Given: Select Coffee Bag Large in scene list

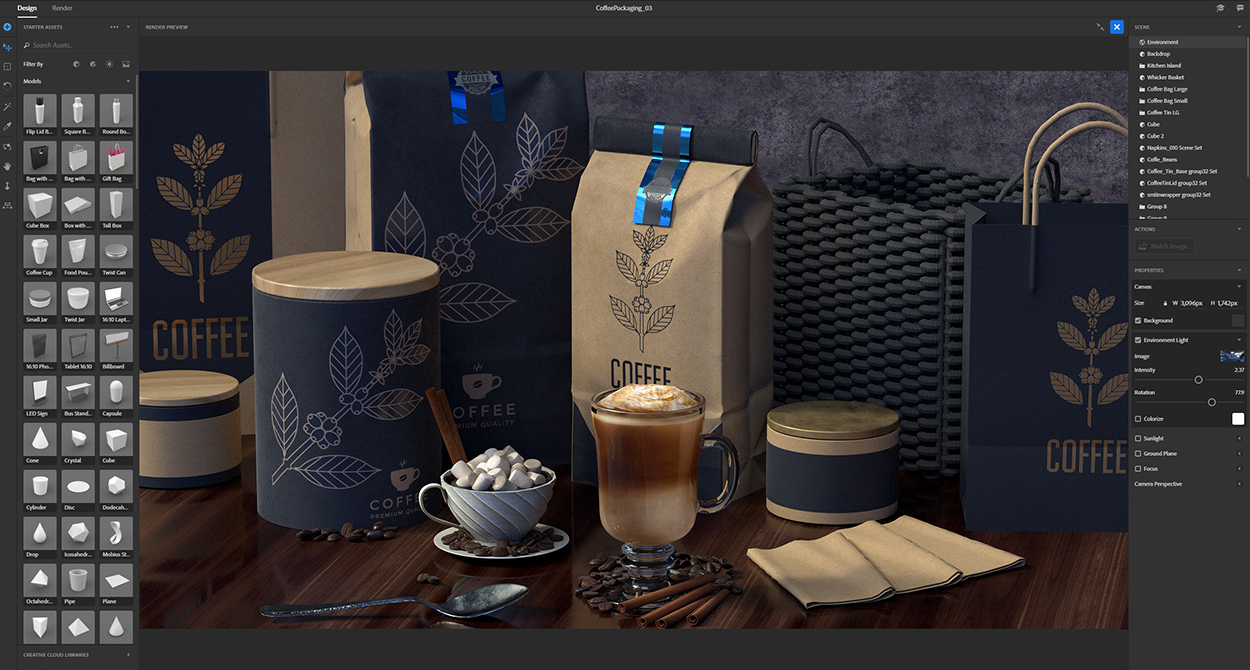Looking at the screenshot, I should tap(1167, 89).
